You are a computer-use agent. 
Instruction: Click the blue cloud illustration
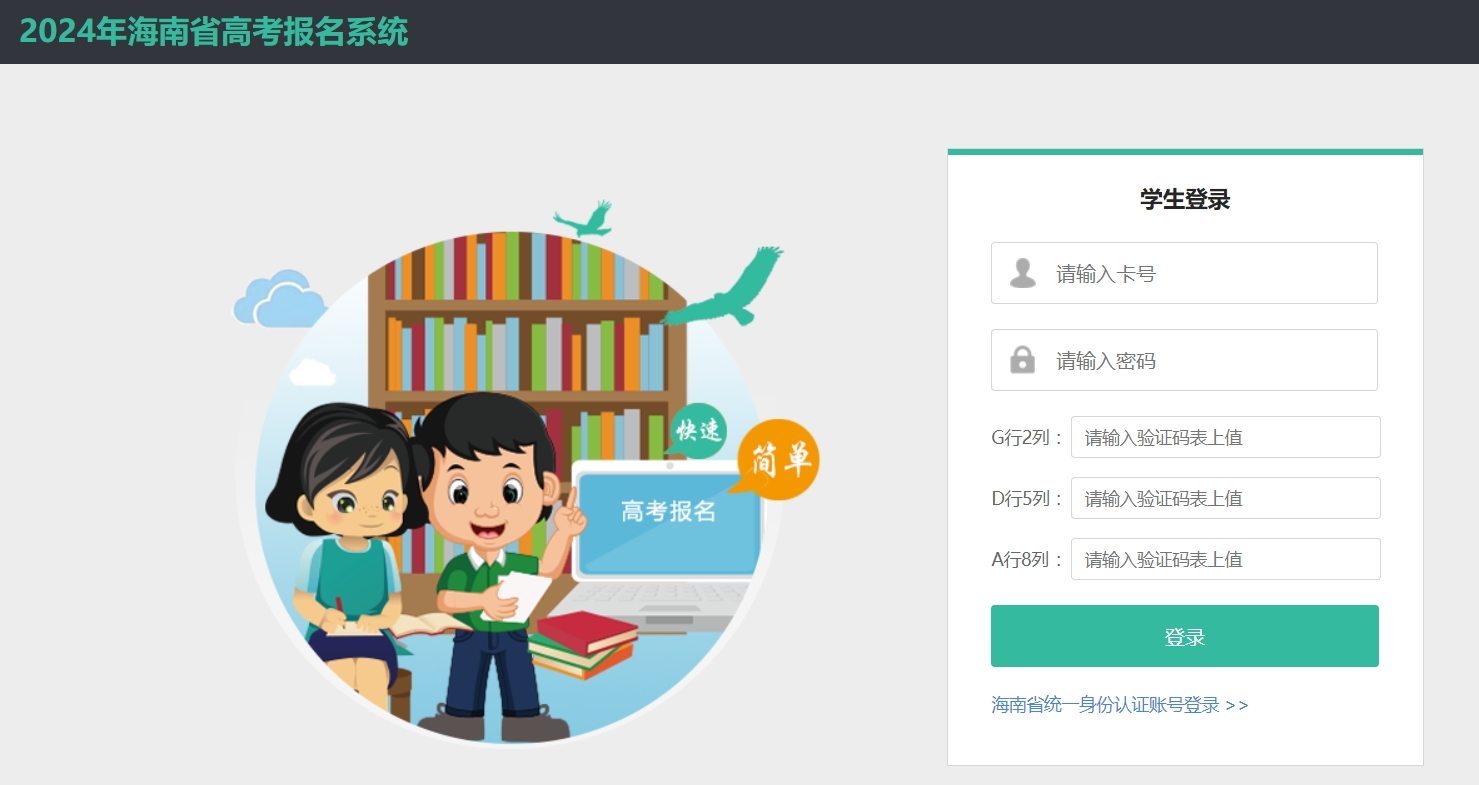pyautogui.click(x=278, y=299)
